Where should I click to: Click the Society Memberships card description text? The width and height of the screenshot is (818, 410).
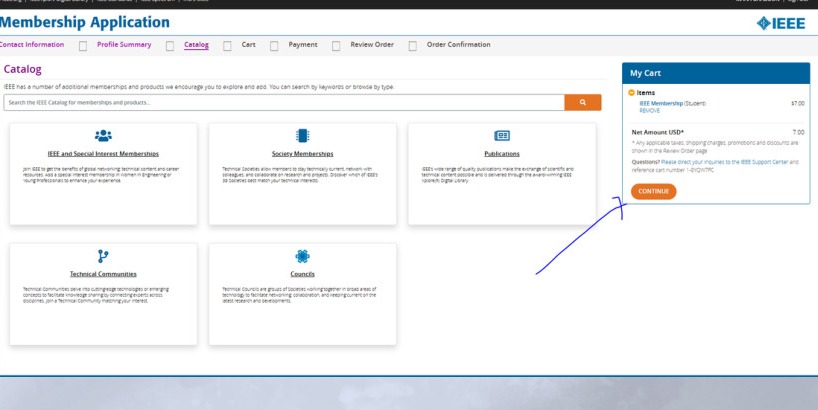(300, 175)
